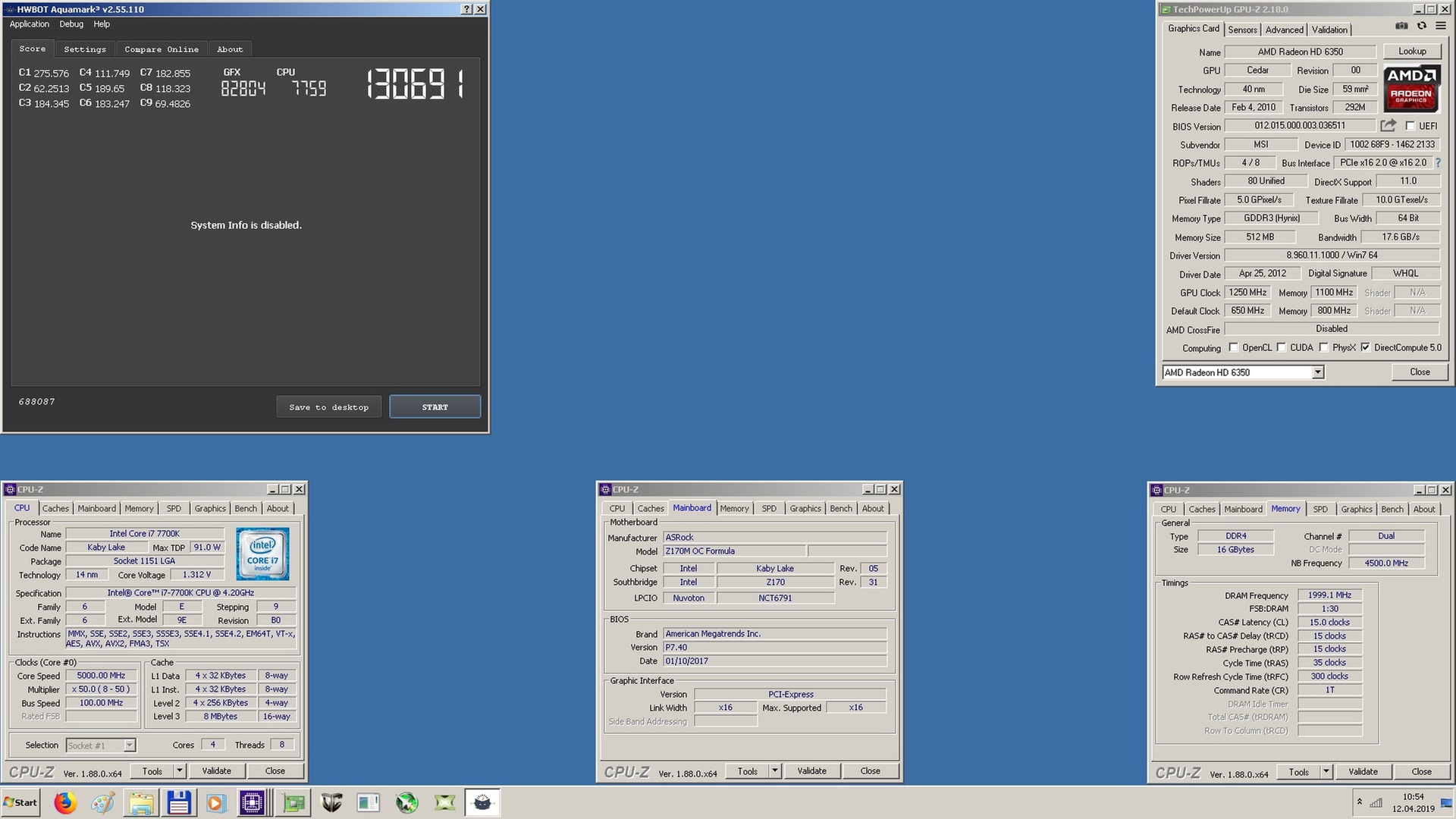Open the Help menu in Aquamark

pos(102,24)
